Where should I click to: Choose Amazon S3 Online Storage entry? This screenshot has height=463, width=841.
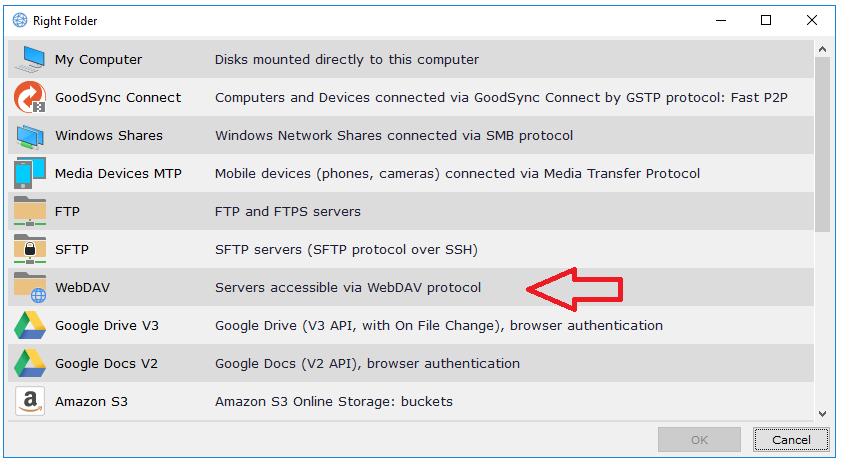point(333,402)
